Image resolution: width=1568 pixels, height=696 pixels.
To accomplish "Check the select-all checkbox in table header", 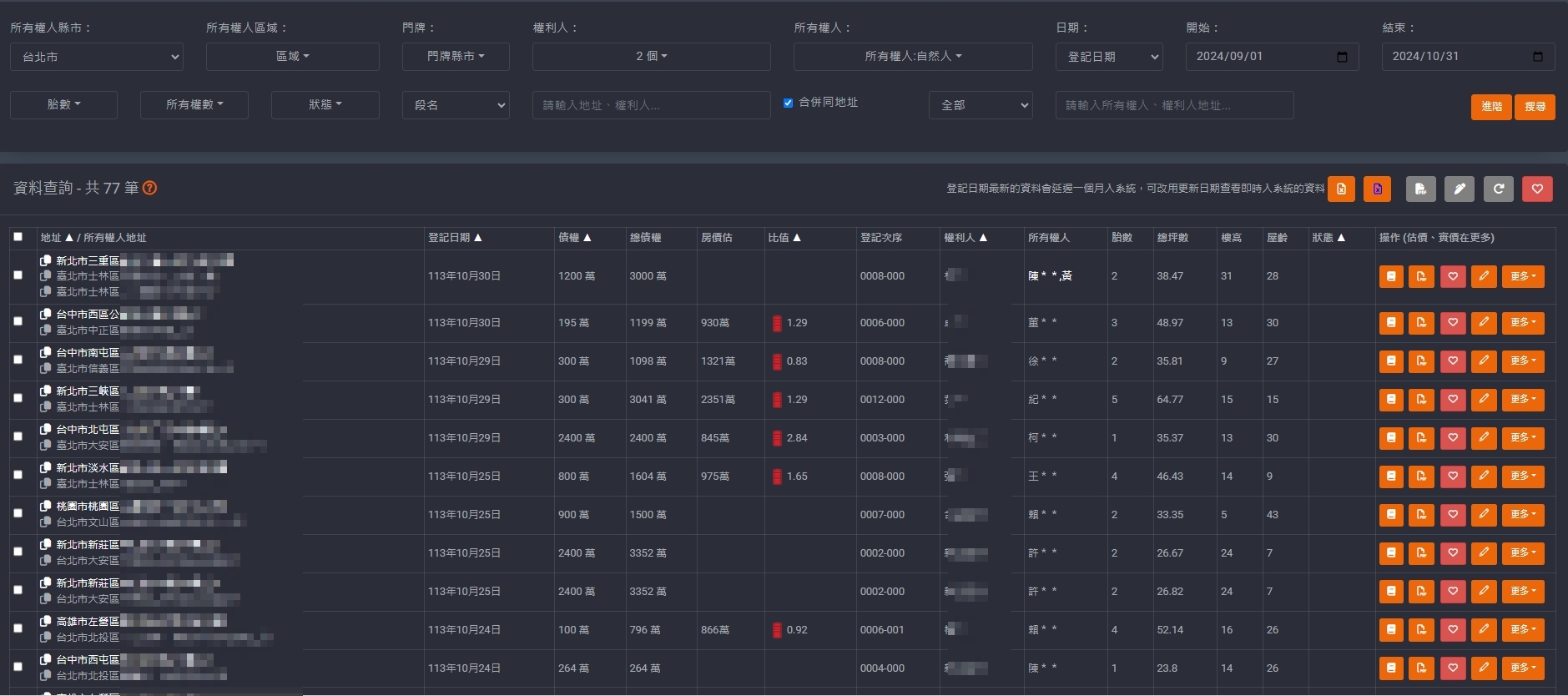I will pos(18,237).
